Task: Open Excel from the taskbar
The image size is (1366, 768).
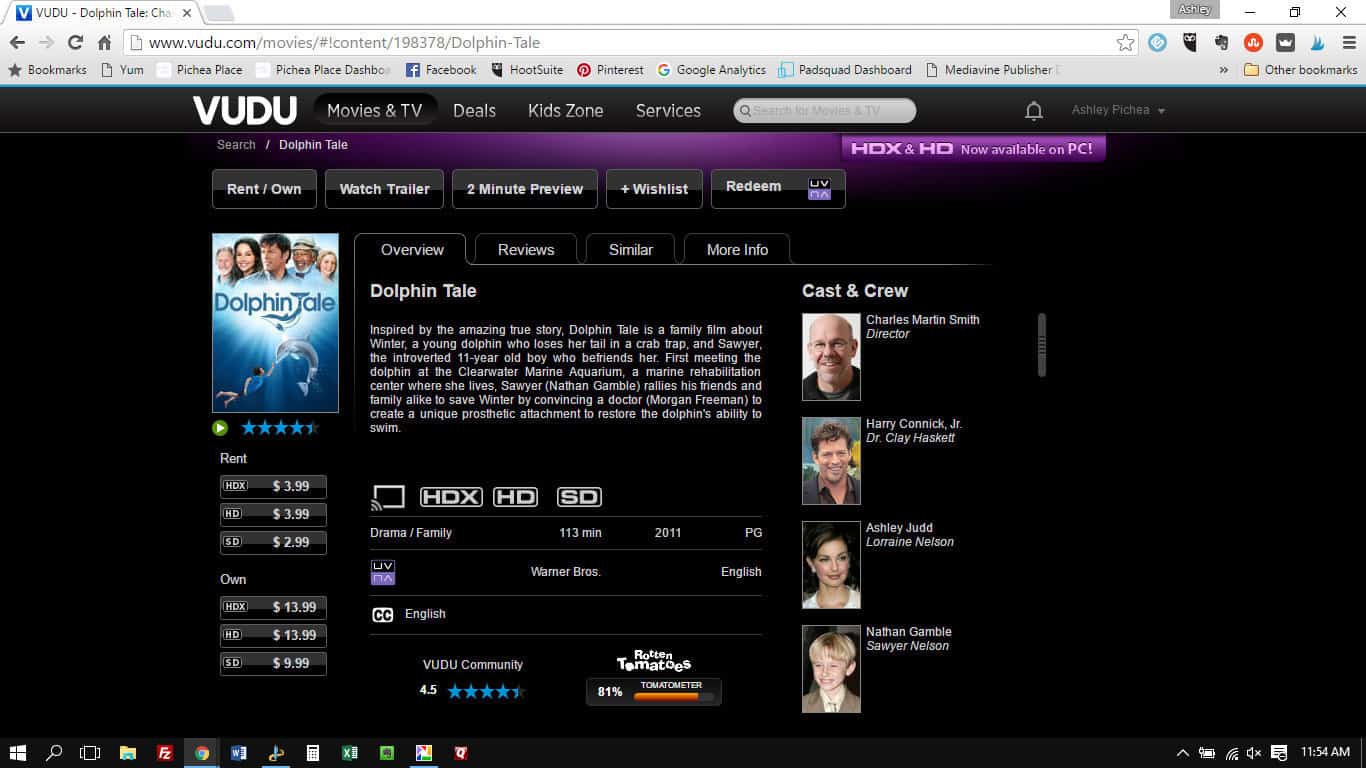Action: click(349, 753)
